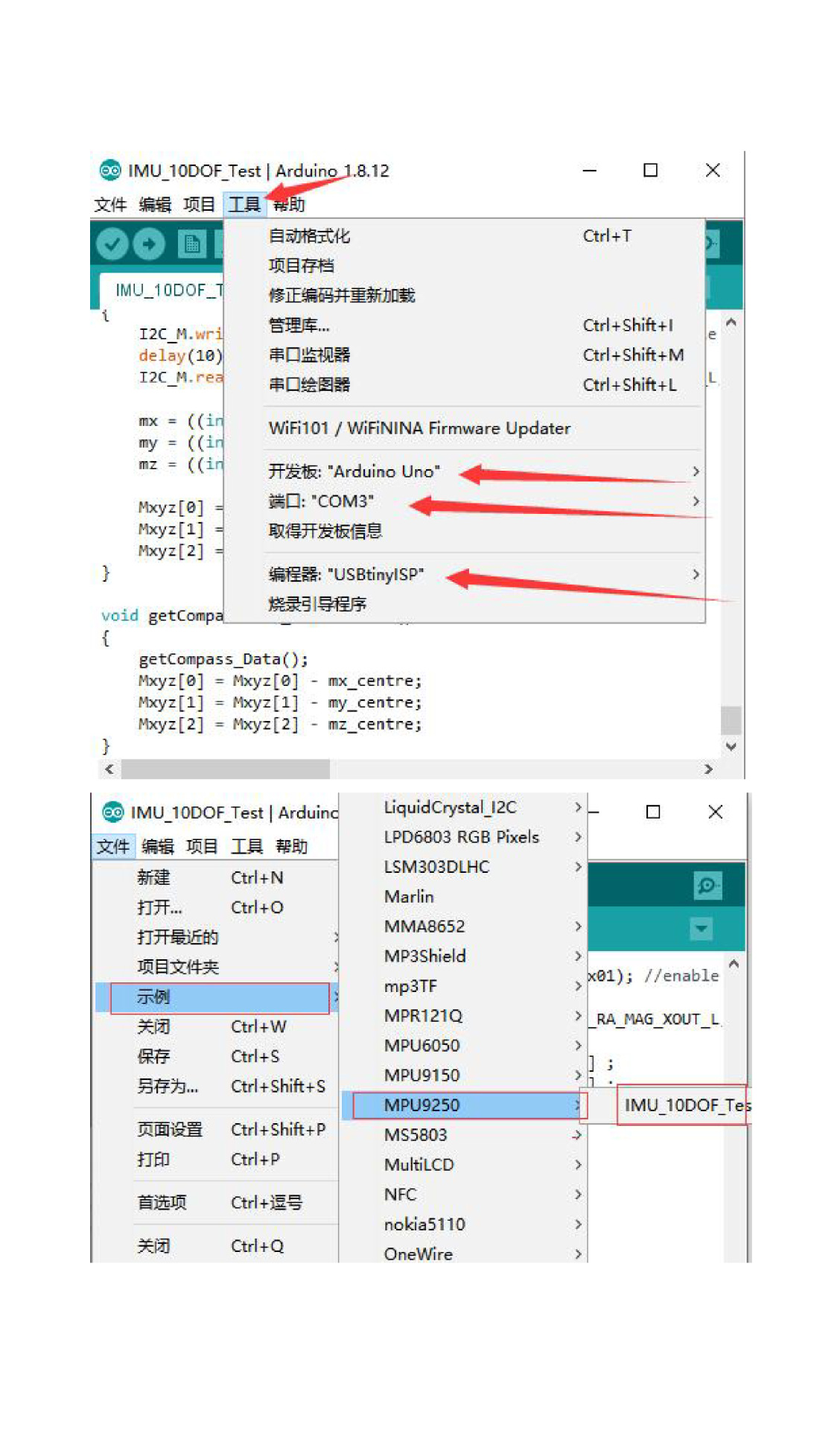Screen dimensions: 840x1430
Task: Open 文件 menu in the top window
Action: tap(110, 204)
